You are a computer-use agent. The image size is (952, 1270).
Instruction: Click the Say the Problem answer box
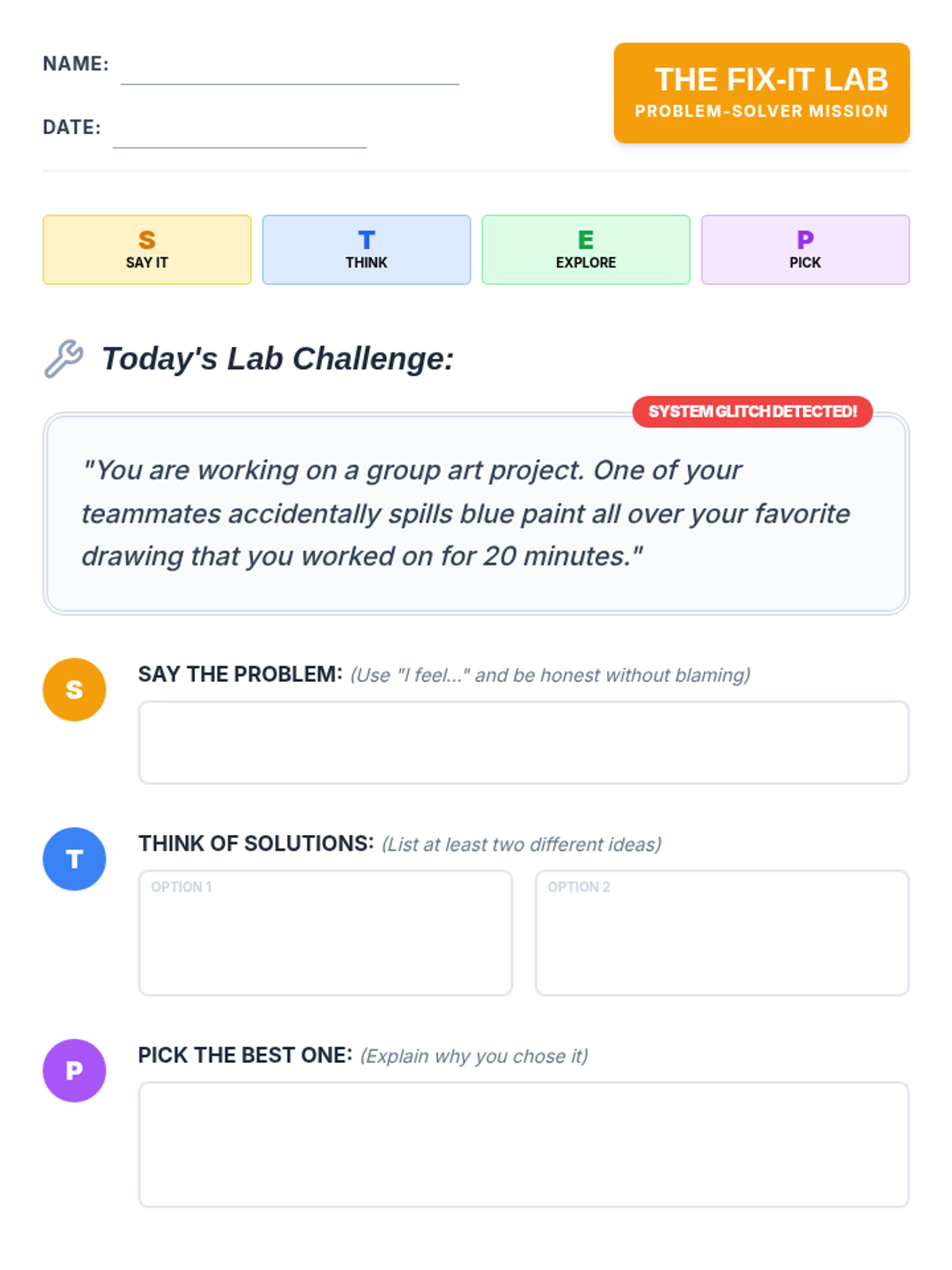tap(524, 742)
